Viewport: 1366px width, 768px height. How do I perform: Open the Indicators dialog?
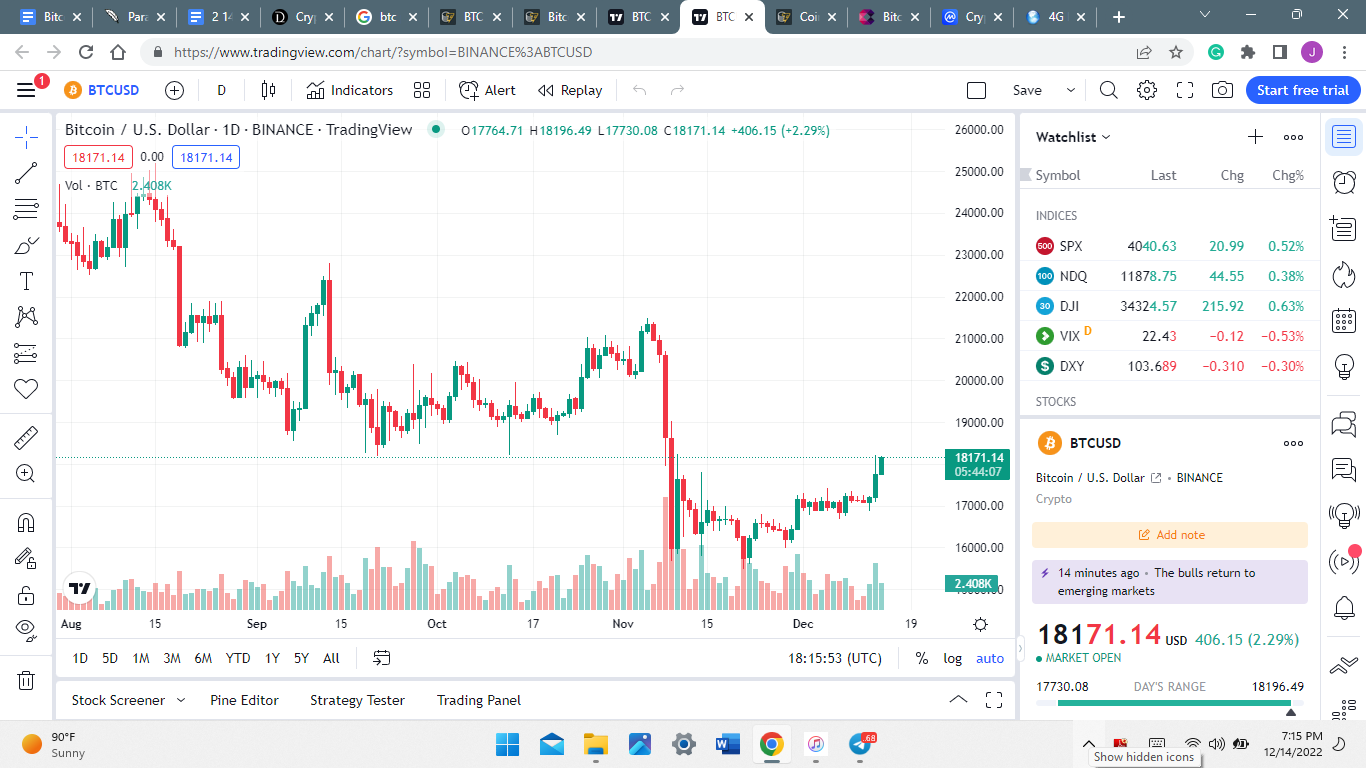click(350, 90)
